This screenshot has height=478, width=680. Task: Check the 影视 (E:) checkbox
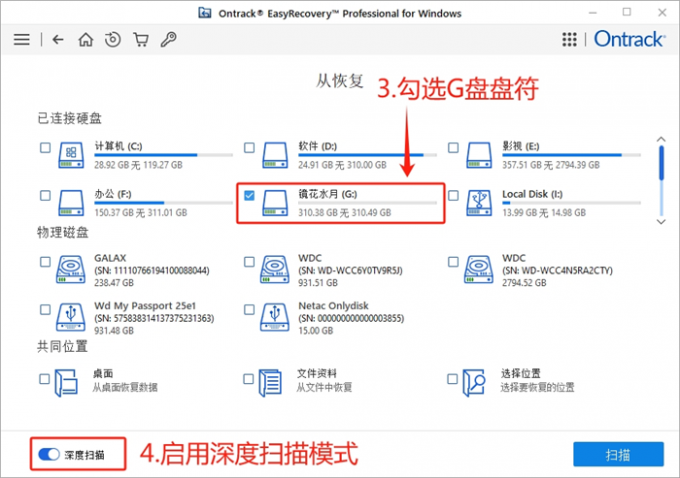(x=453, y=147)
